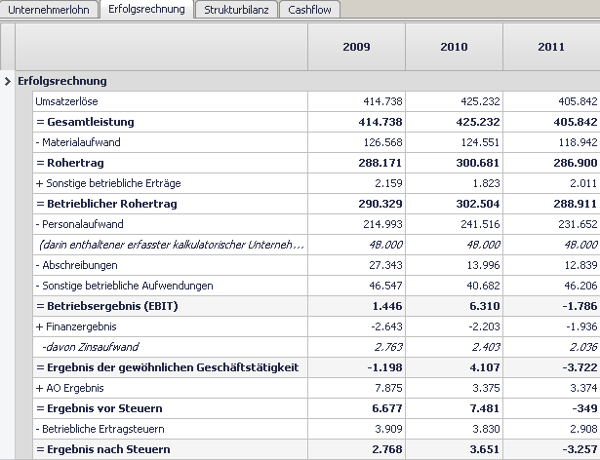Click the 2010 column header
This screenshot has height=460, width=600.
click(454, 47)
